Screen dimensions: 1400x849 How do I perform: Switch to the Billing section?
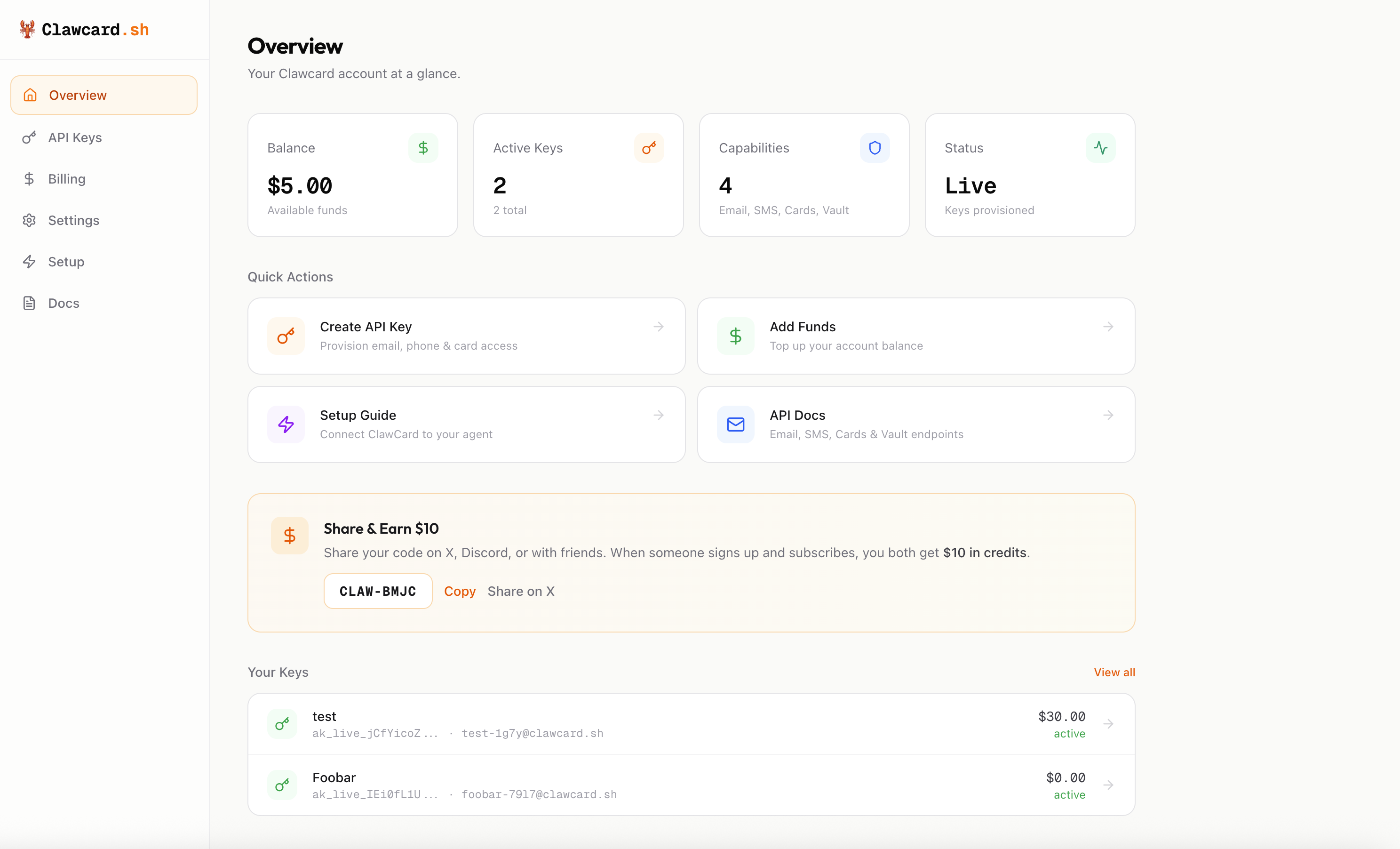67,178
